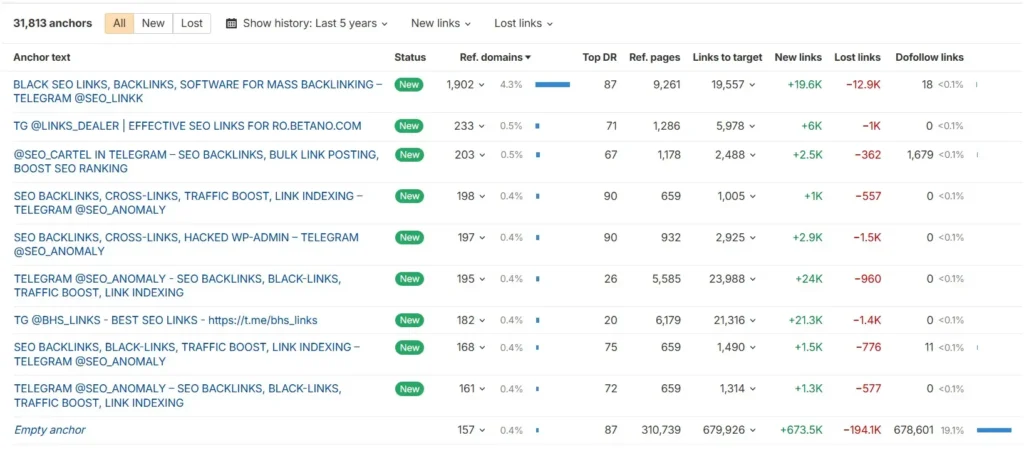Click the New badge on the TG @LINKS_DEALER row

click(409, 126)
